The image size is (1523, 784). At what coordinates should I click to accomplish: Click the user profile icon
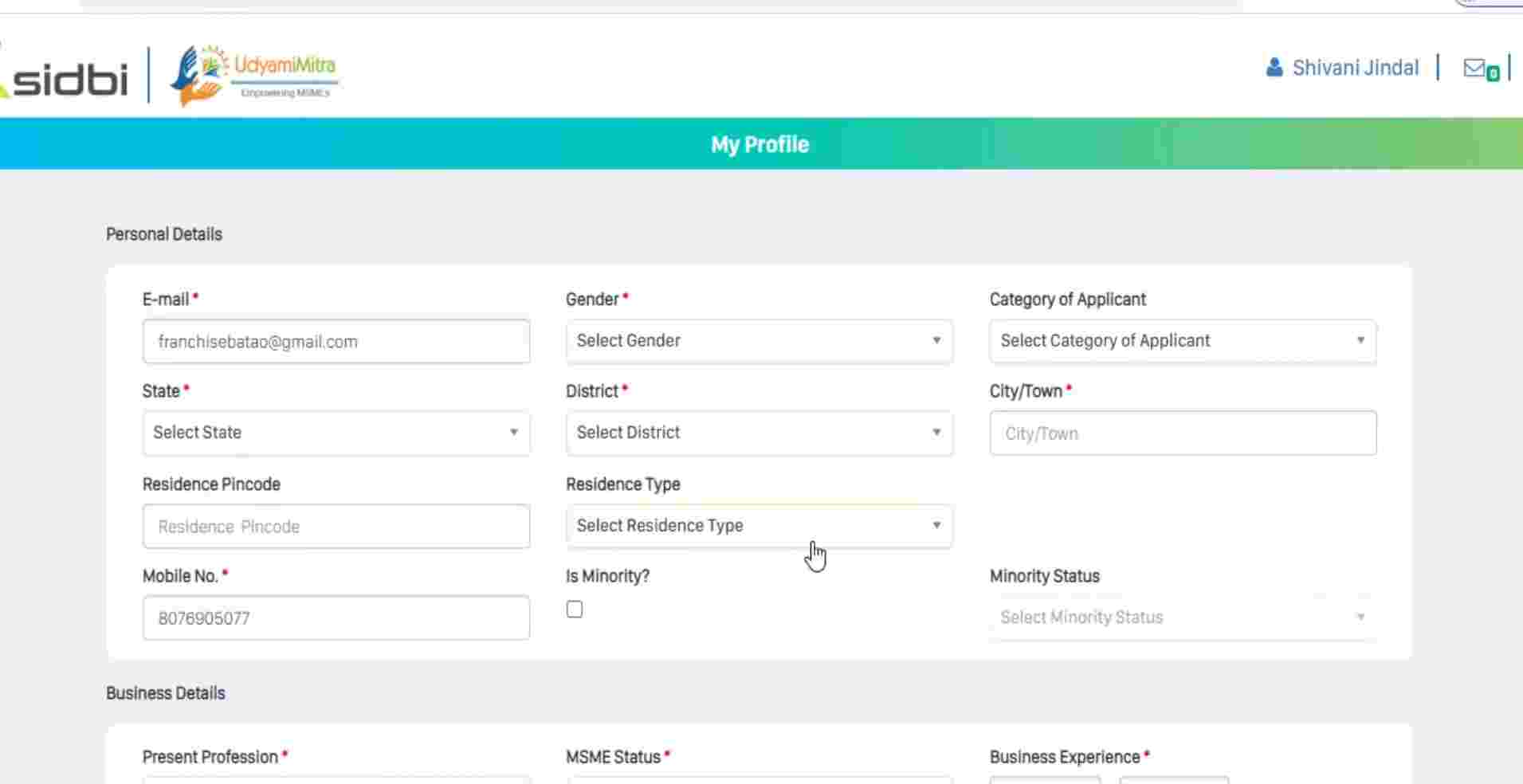click(x=1274, y=68)
